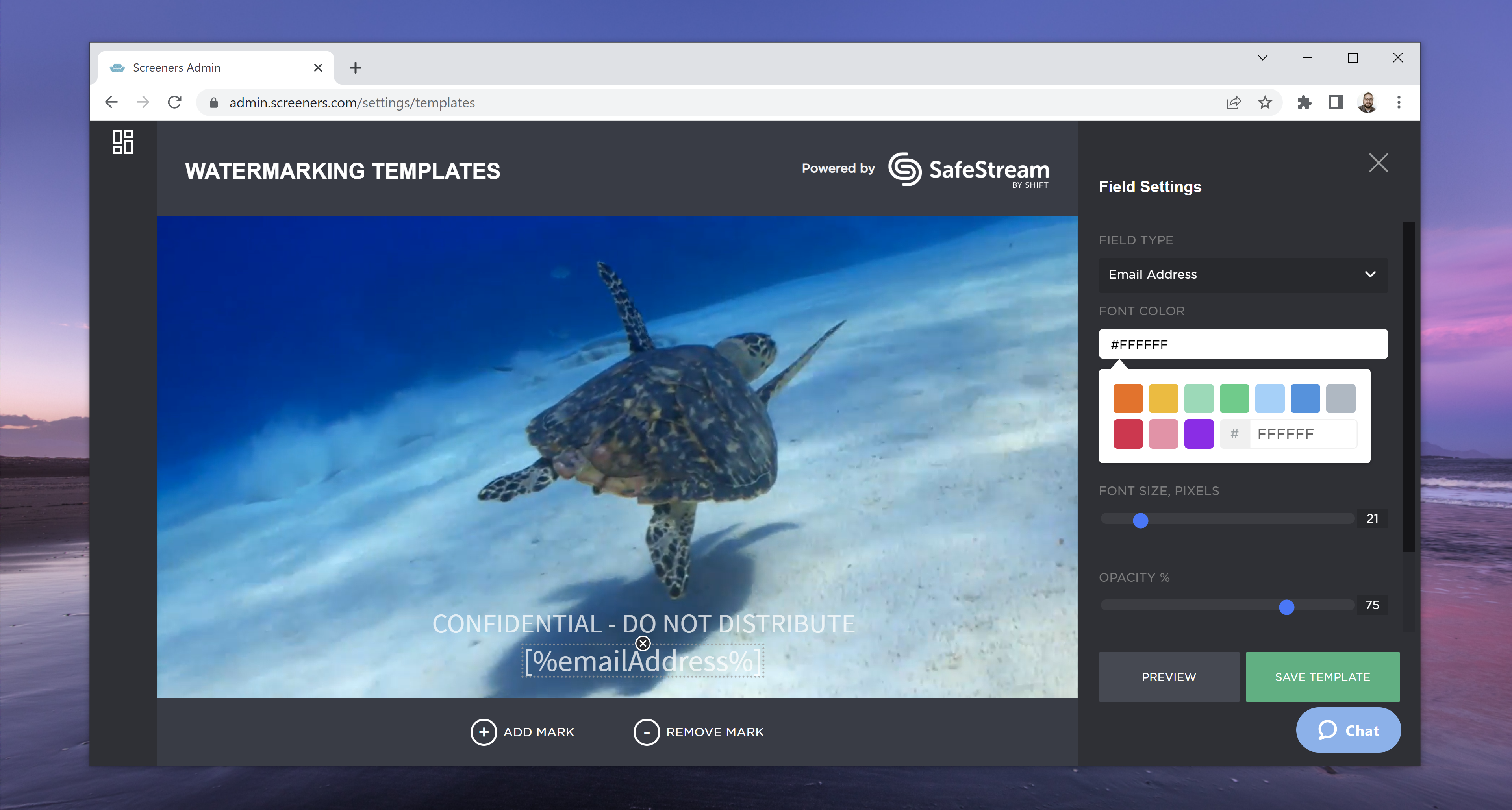Toggle the browser side panel icon

(1335, 103)
